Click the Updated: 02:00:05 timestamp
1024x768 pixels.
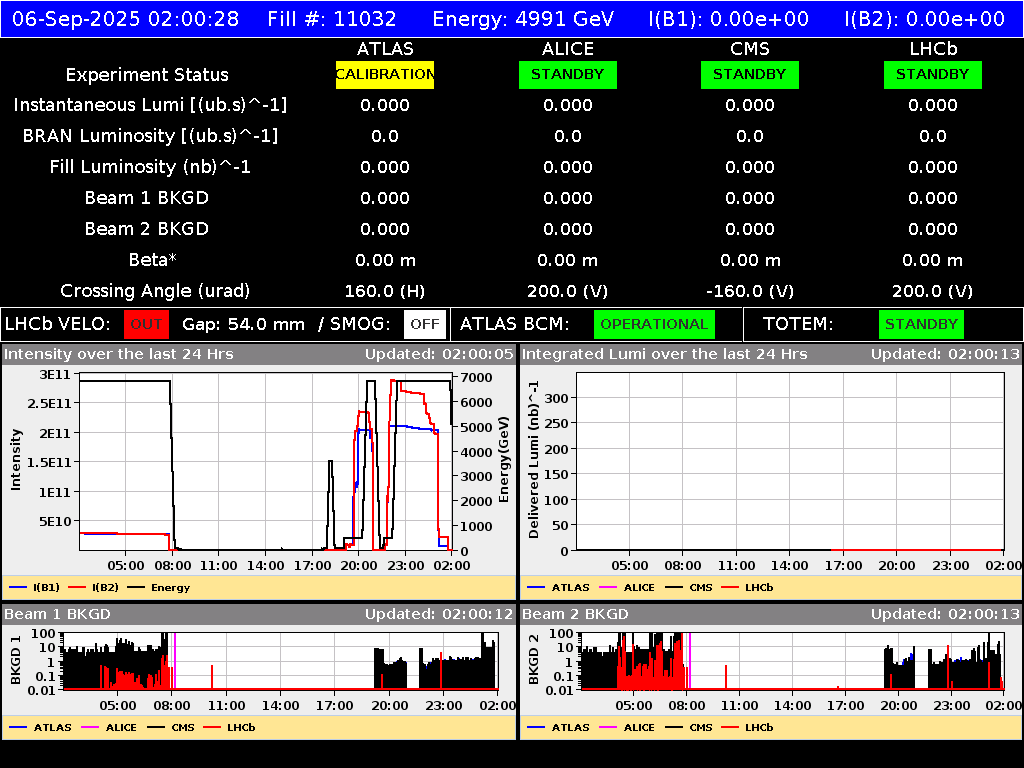click(x=439, y=354)
